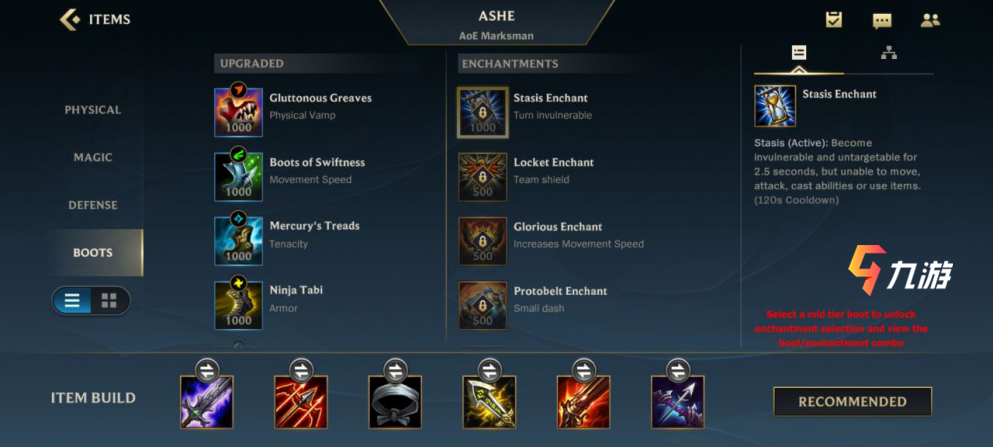Open the friends list icon

(x=930, y=20)
